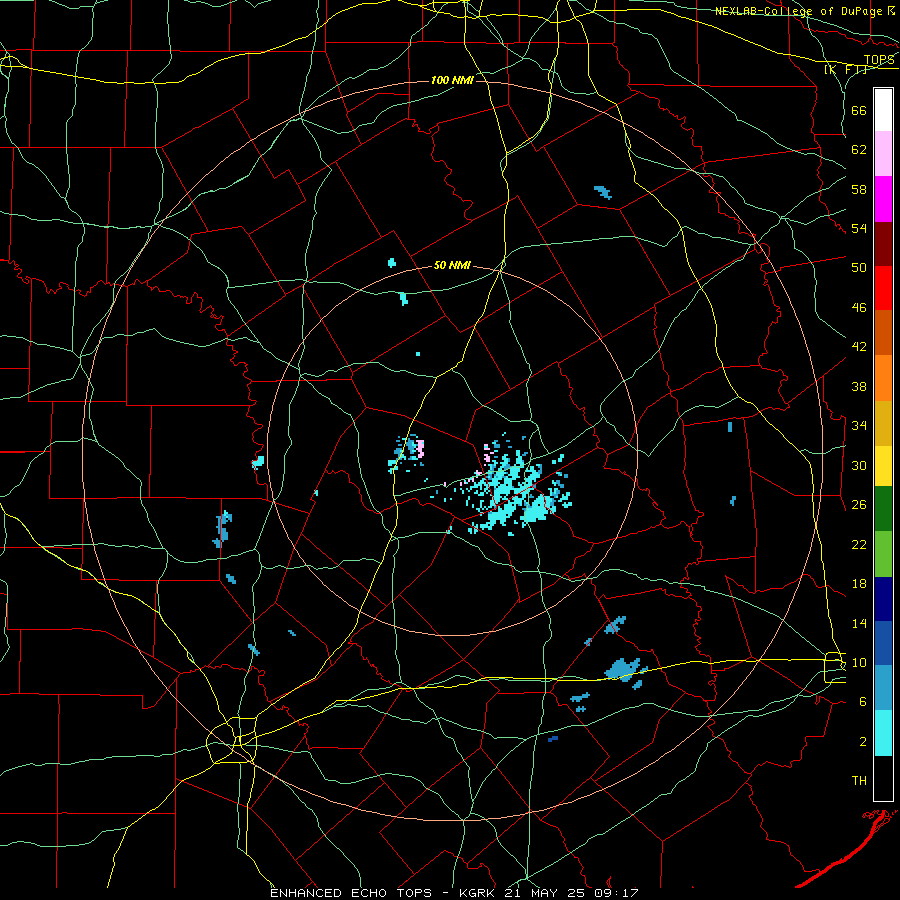Click the legend value '2'

[863, 742]
